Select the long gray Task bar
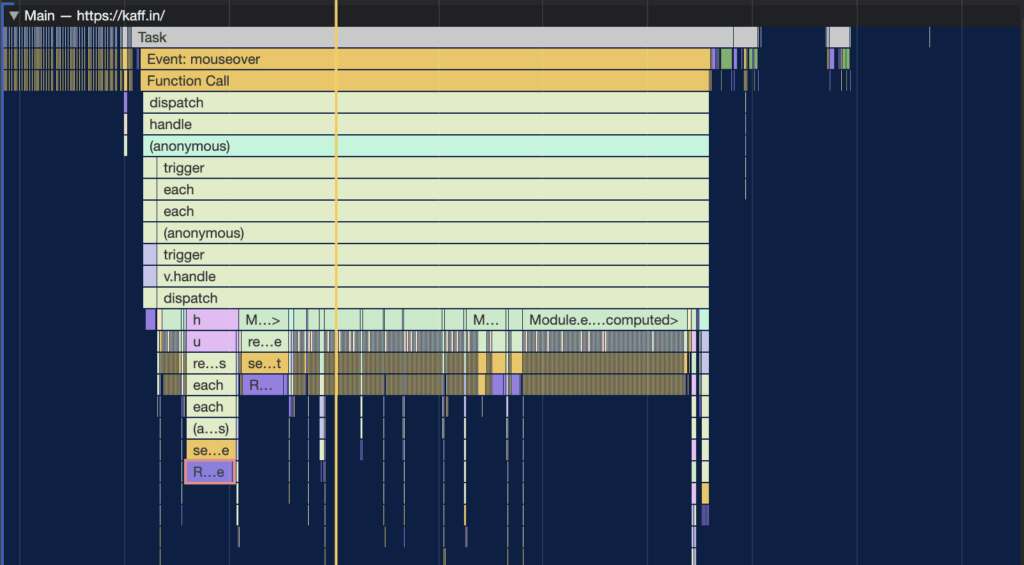This screenshot has height=565, width=1024. click(432, 37)
